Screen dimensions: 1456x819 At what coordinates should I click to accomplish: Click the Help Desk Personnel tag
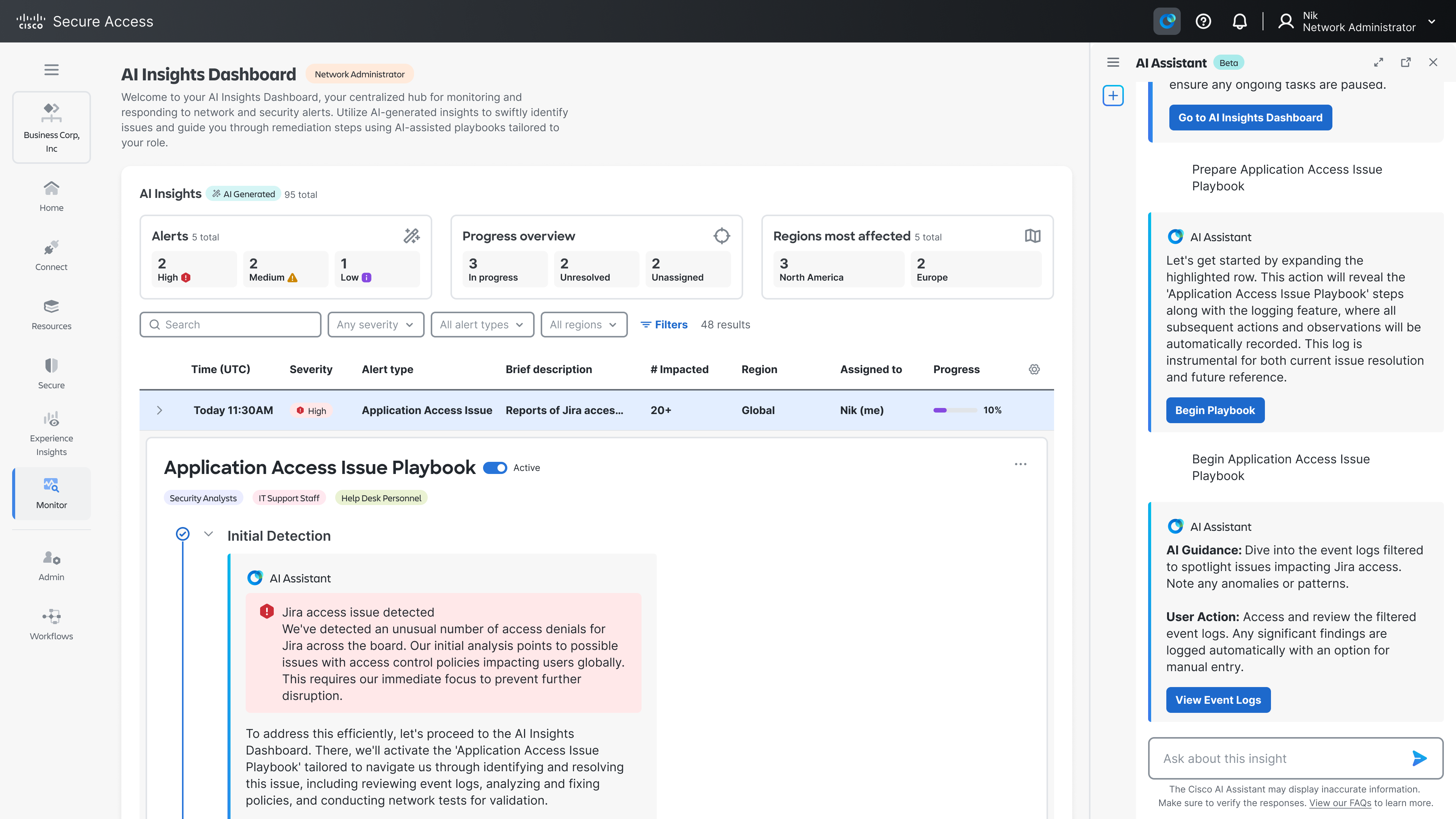(x=381, y=498)
